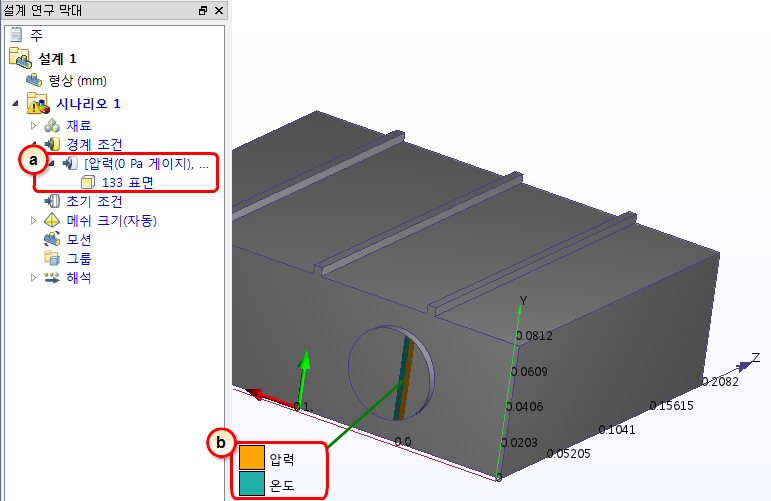Collapse the 시나리오 1 node
Viewport: 771px width, 501px height.
coord(16,103)
